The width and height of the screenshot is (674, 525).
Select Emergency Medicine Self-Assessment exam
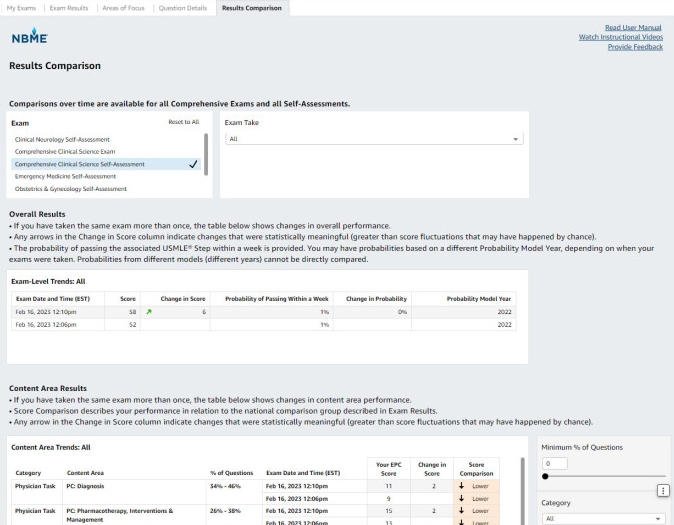coord(65,176)
